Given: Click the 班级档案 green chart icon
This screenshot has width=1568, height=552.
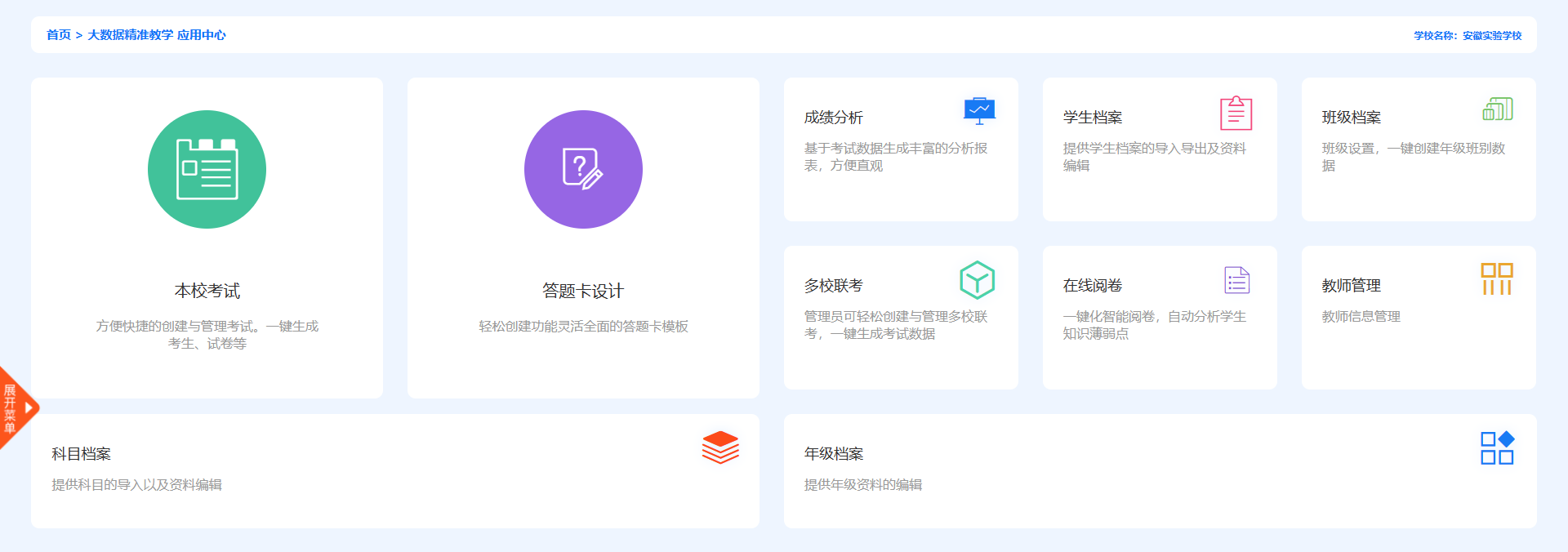Looking at the screenshot, I should coord(1498,109).
